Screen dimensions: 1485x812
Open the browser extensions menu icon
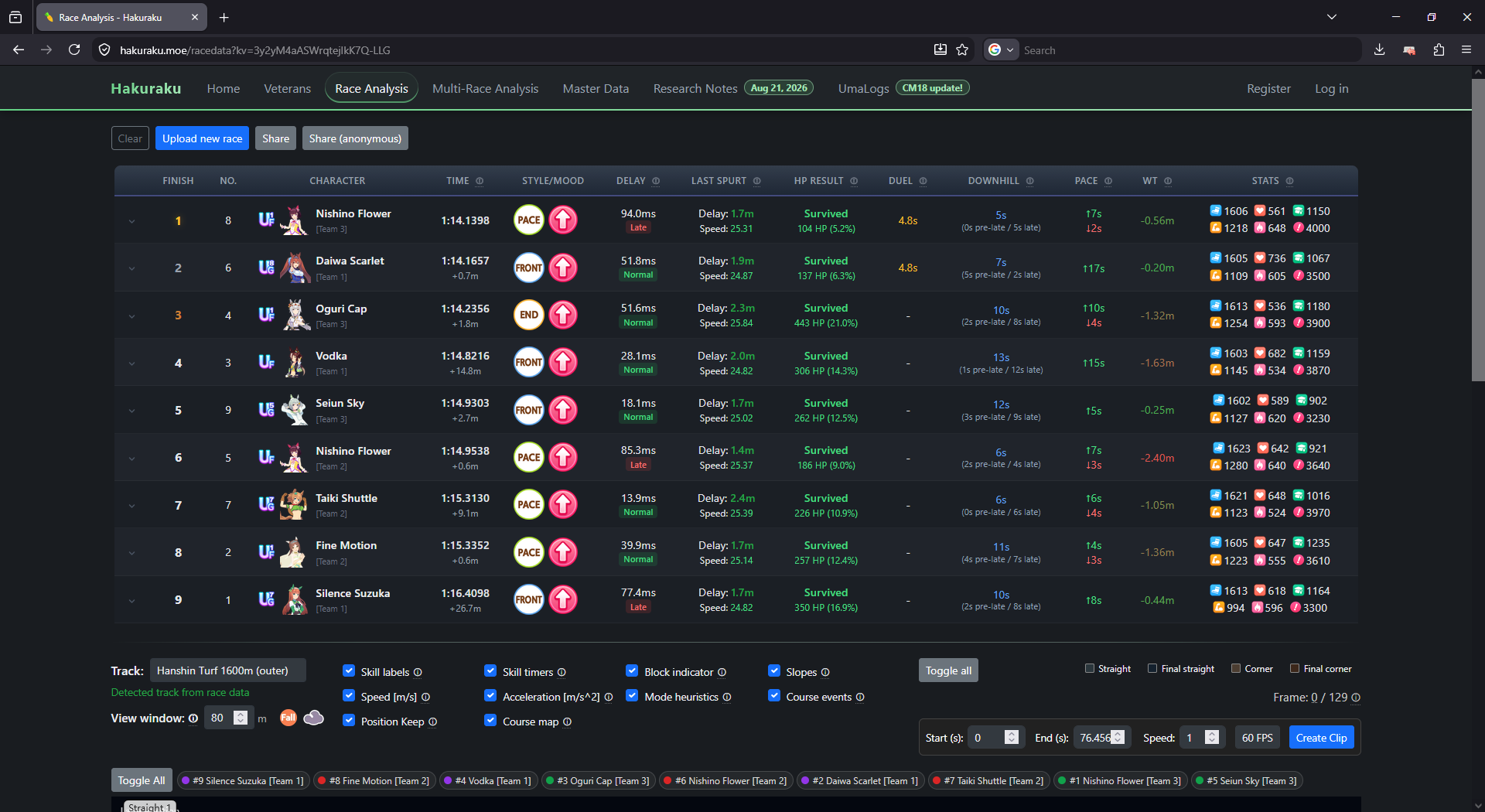click(x=1439, y=49)
